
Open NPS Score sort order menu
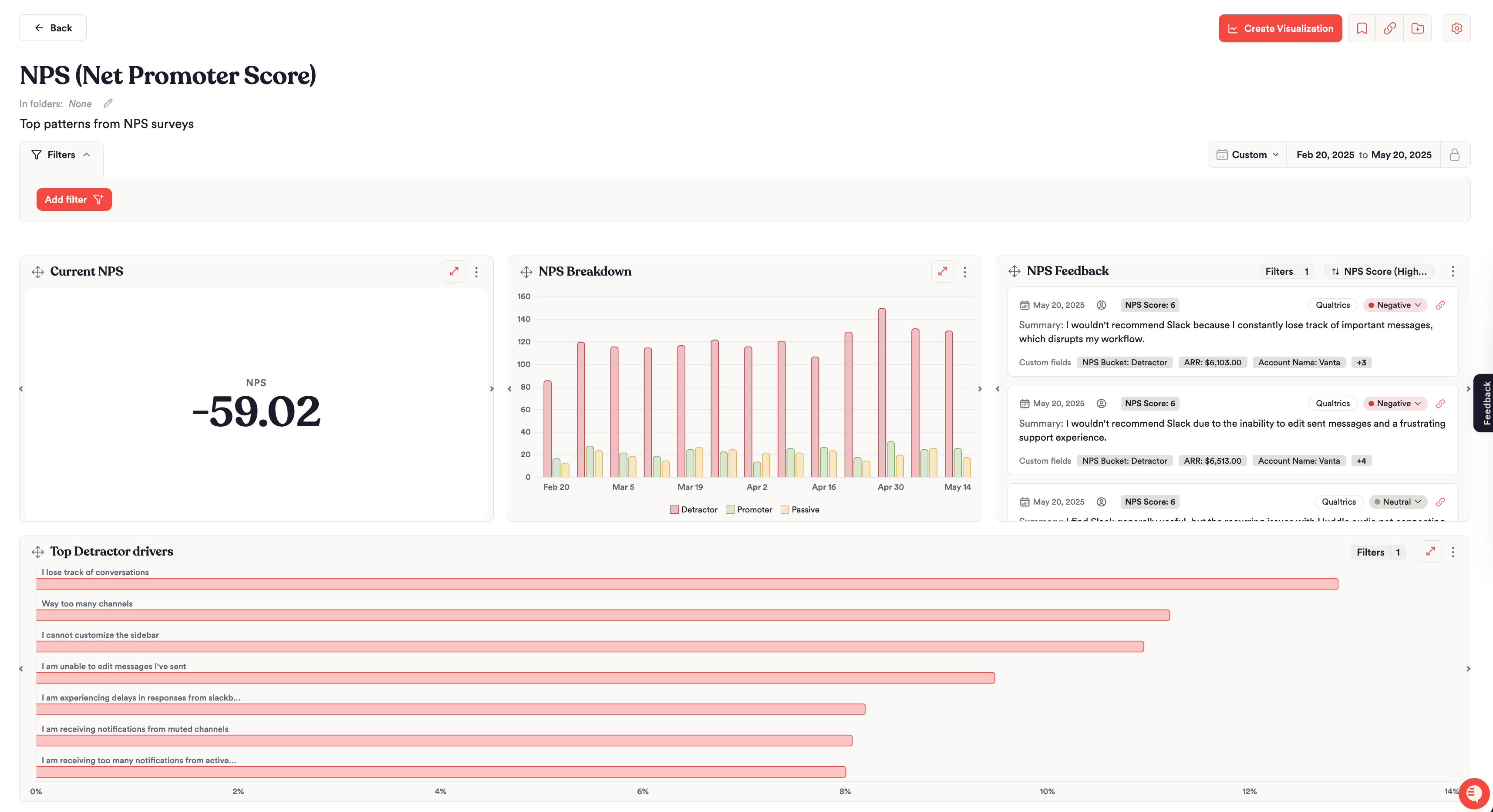[x=1379, y=271]
